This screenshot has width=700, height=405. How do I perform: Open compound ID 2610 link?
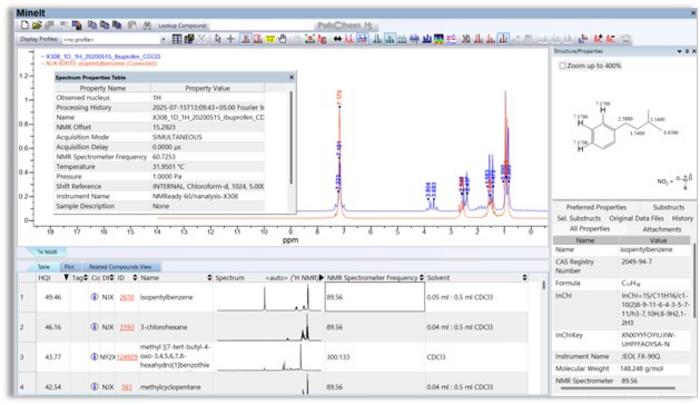click(126, 297)
